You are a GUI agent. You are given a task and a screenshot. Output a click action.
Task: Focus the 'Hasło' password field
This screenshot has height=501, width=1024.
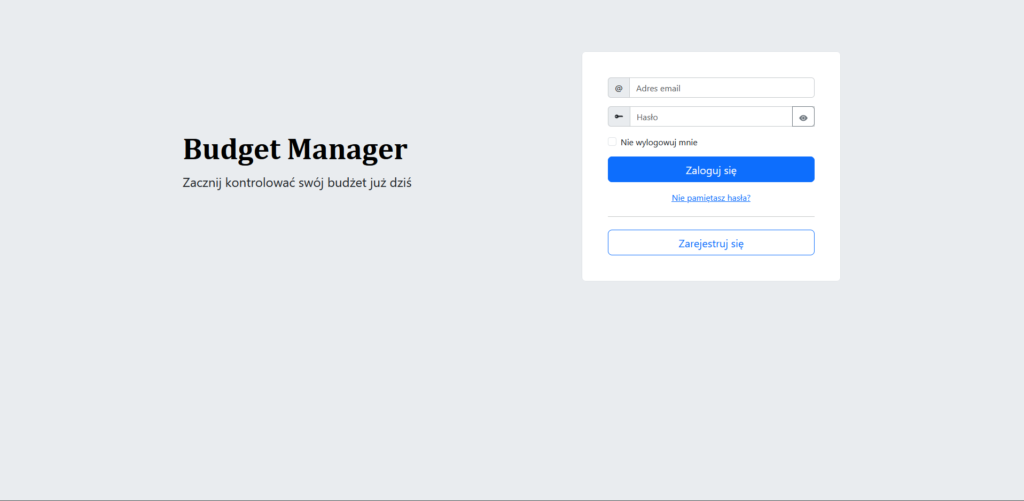(x=710, y=117)
